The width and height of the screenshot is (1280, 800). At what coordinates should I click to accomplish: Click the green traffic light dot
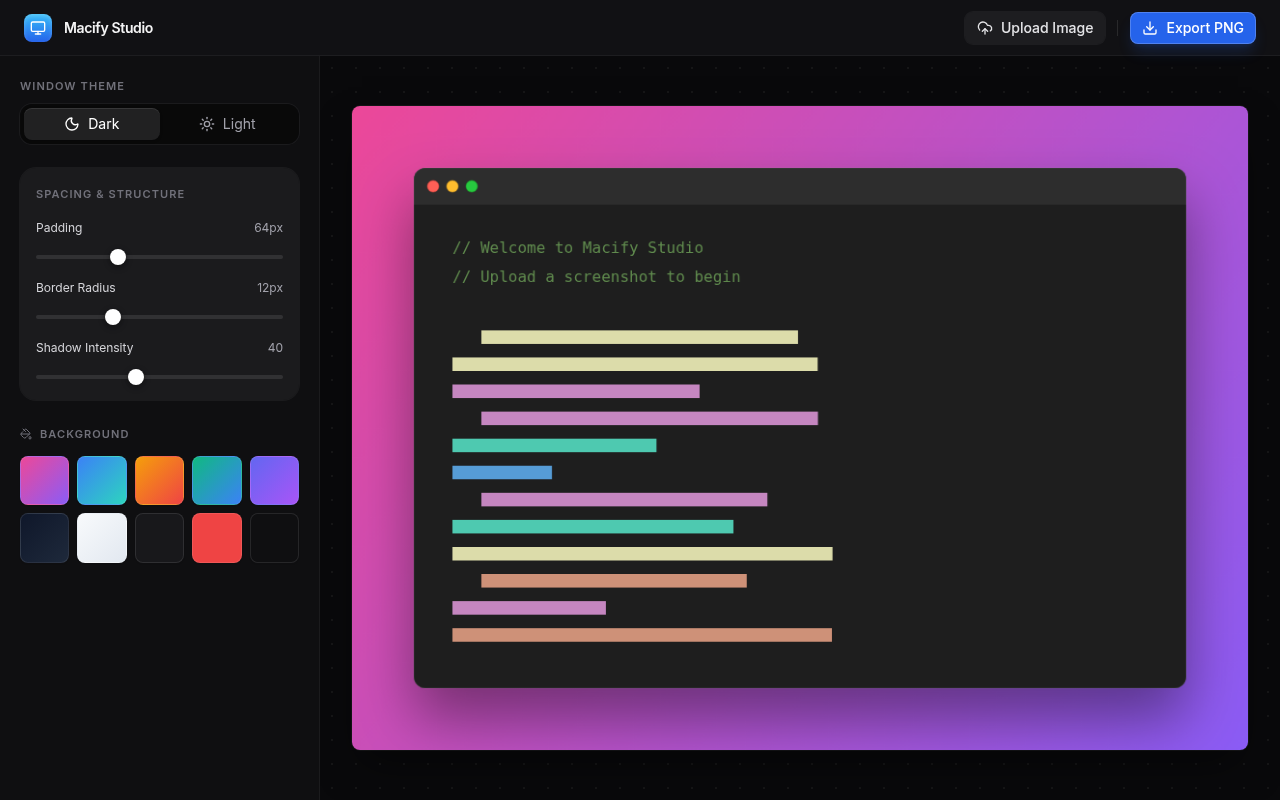point(472,186)
